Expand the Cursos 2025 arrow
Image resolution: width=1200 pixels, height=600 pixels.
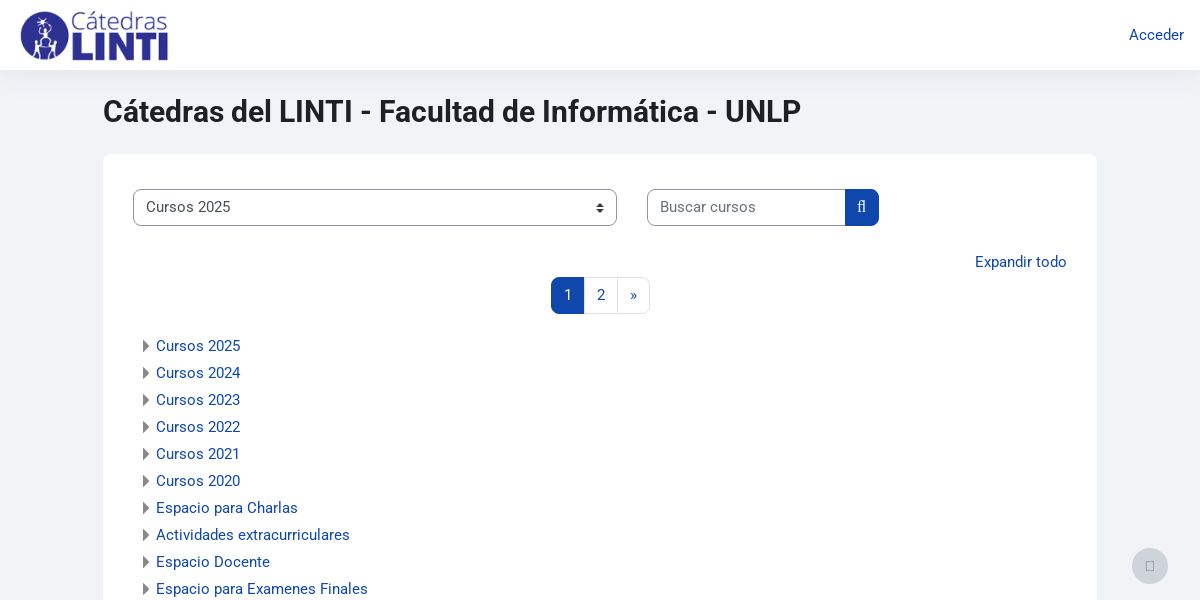click(146, 346)
